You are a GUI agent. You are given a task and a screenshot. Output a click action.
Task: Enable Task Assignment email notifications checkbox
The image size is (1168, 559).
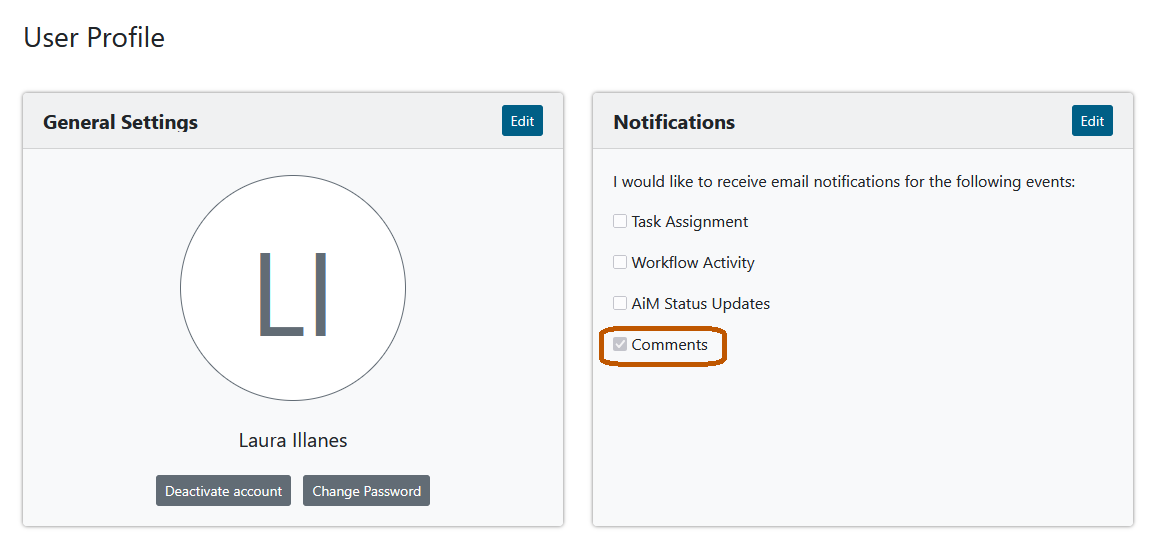click(620, 221)
